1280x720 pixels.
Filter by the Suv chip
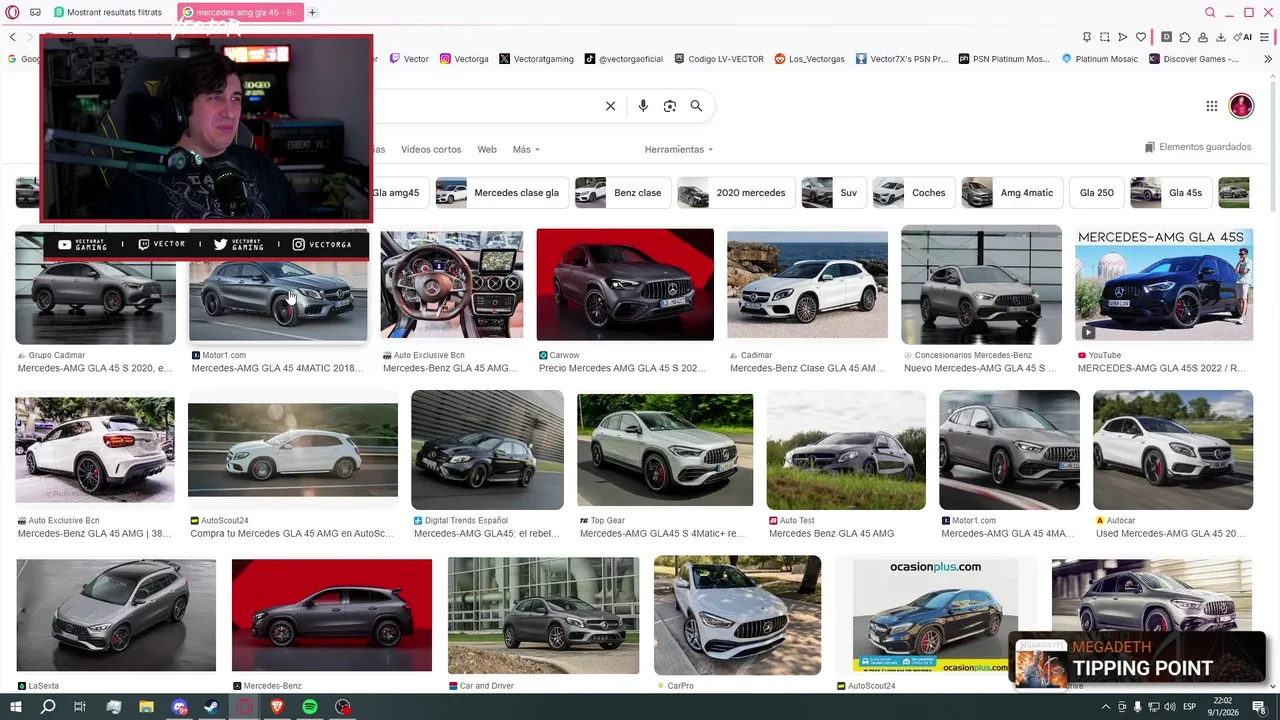pyautogui.click(x=834, y=192)
